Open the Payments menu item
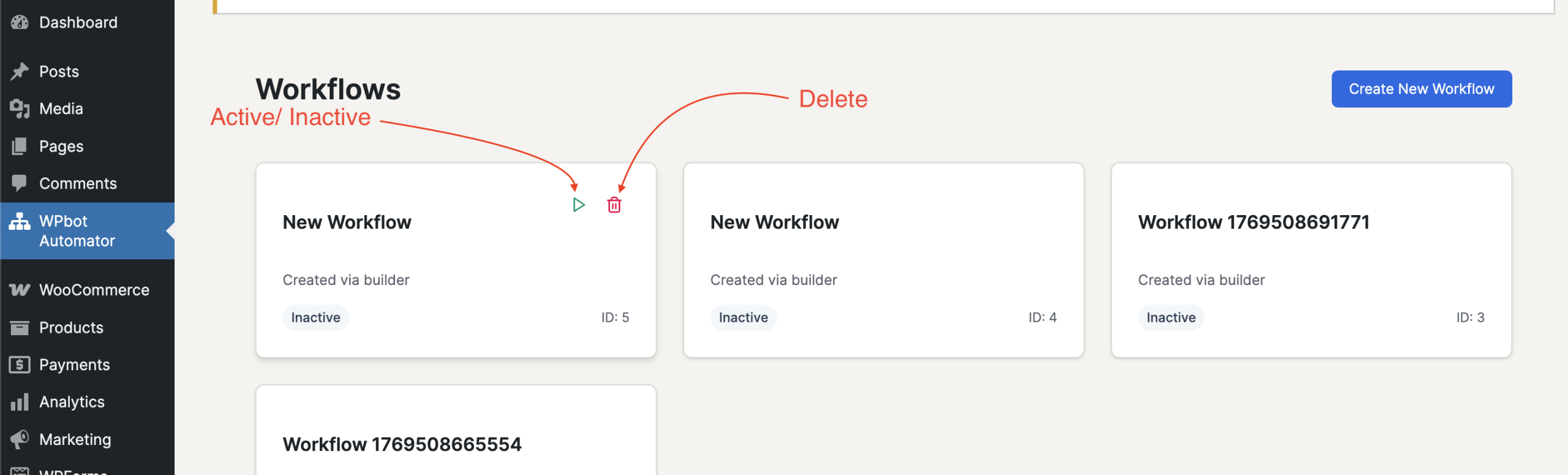Screen dimensions: 1568x475 pos(74,365)
